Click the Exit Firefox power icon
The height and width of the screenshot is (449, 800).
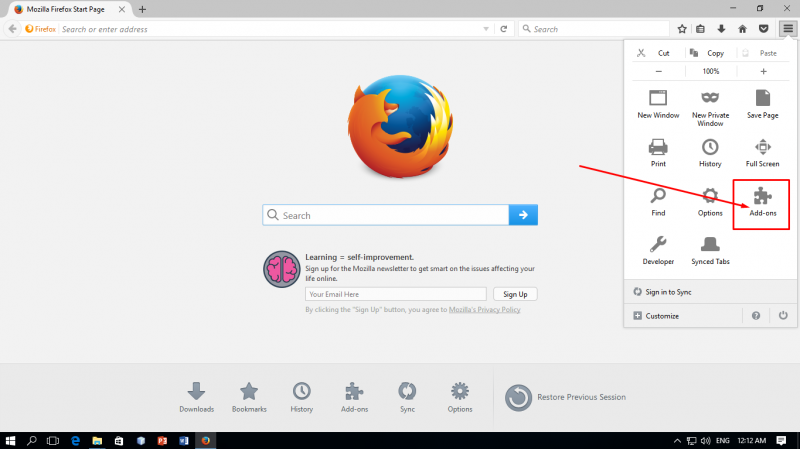pos(783,316)
